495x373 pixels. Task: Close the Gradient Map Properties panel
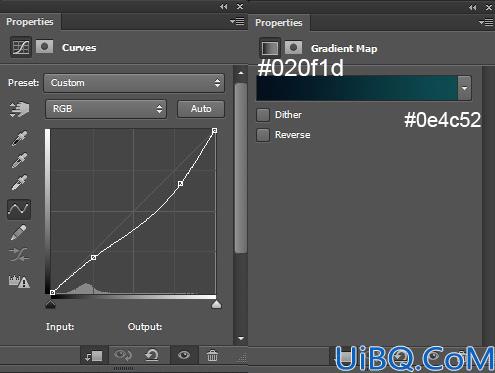489,7
